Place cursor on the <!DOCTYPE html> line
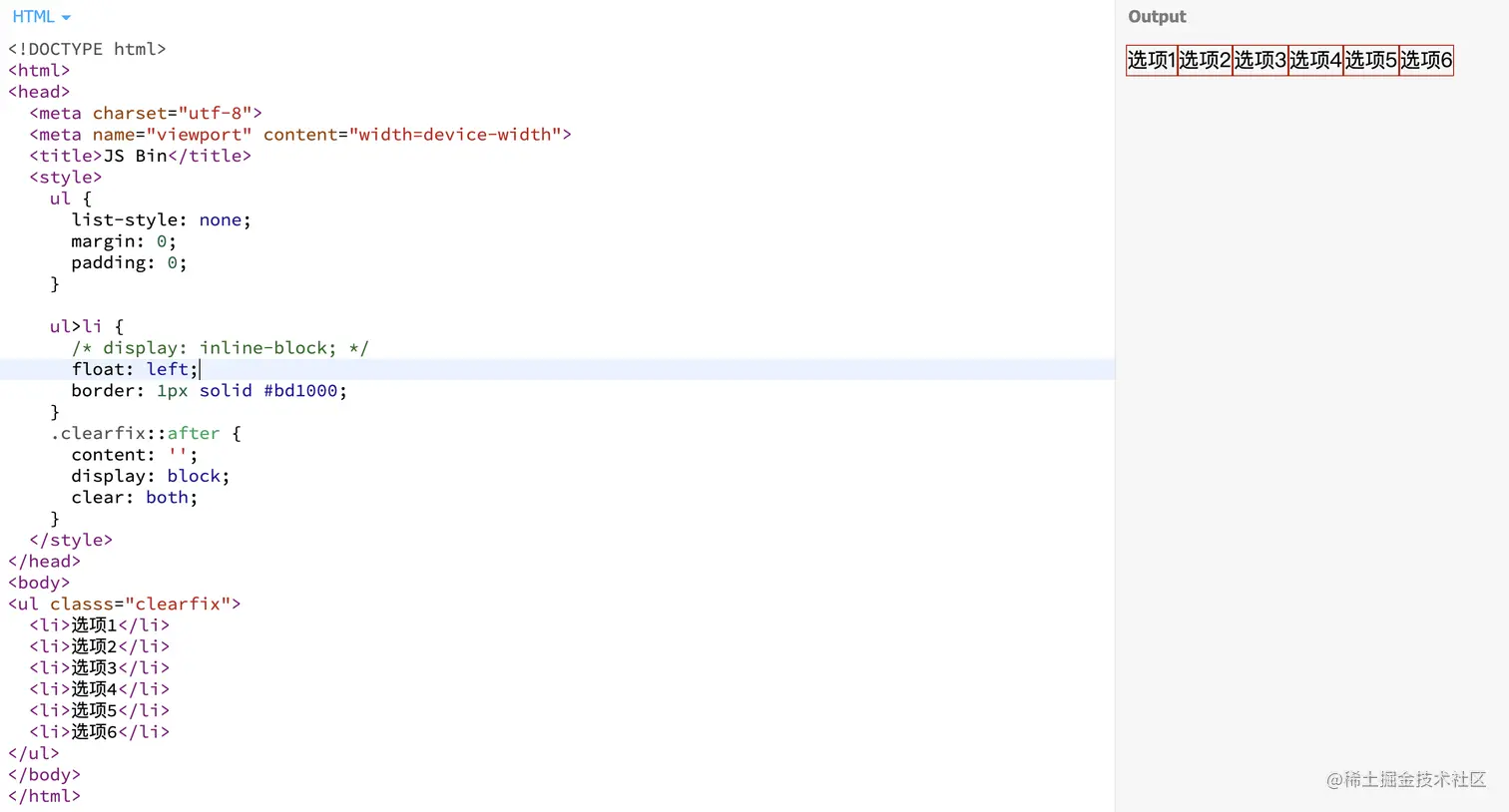Screen dimensions: 1509x812 point(87,49)
